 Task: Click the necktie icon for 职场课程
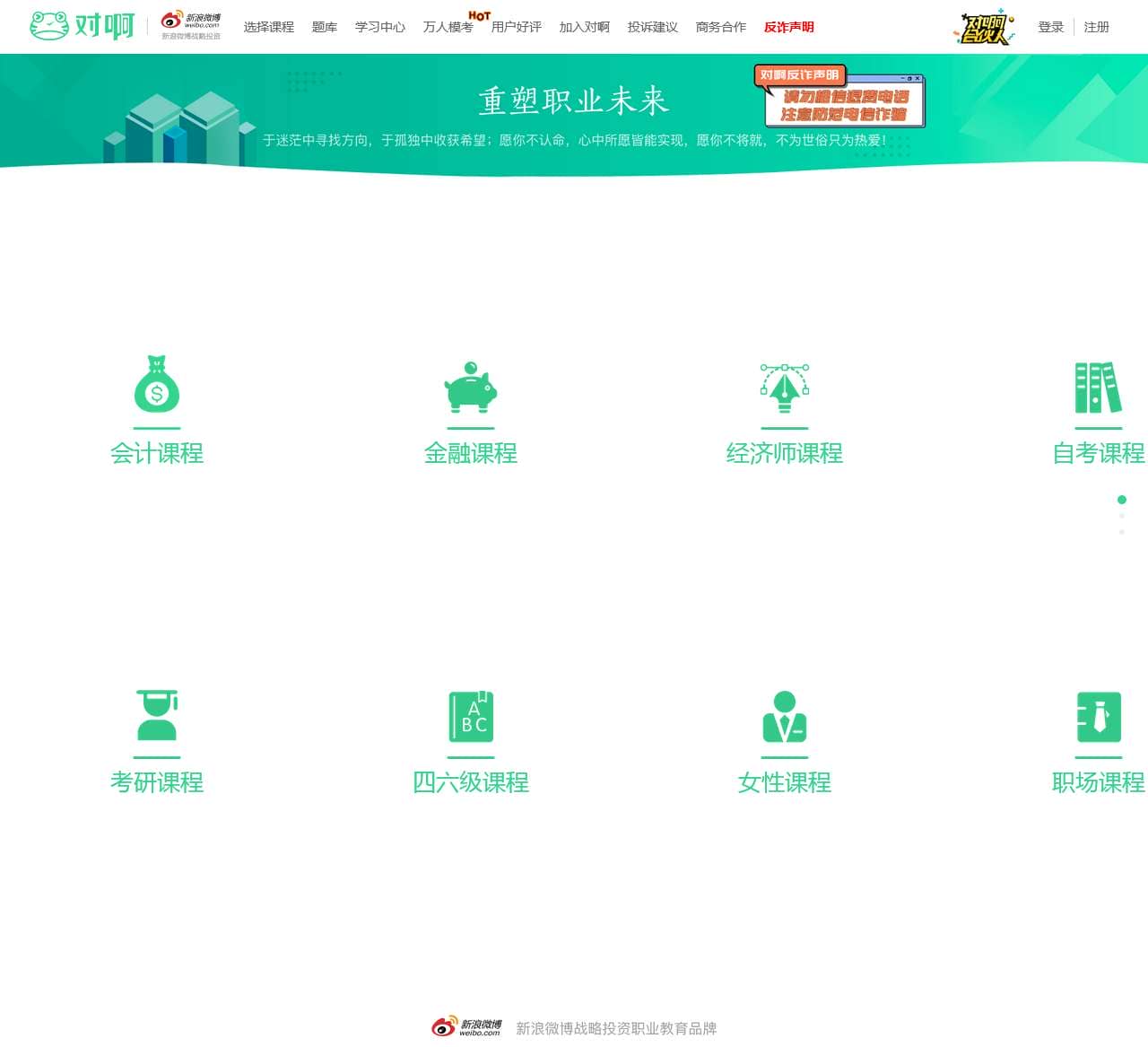tap(1098, 716)
